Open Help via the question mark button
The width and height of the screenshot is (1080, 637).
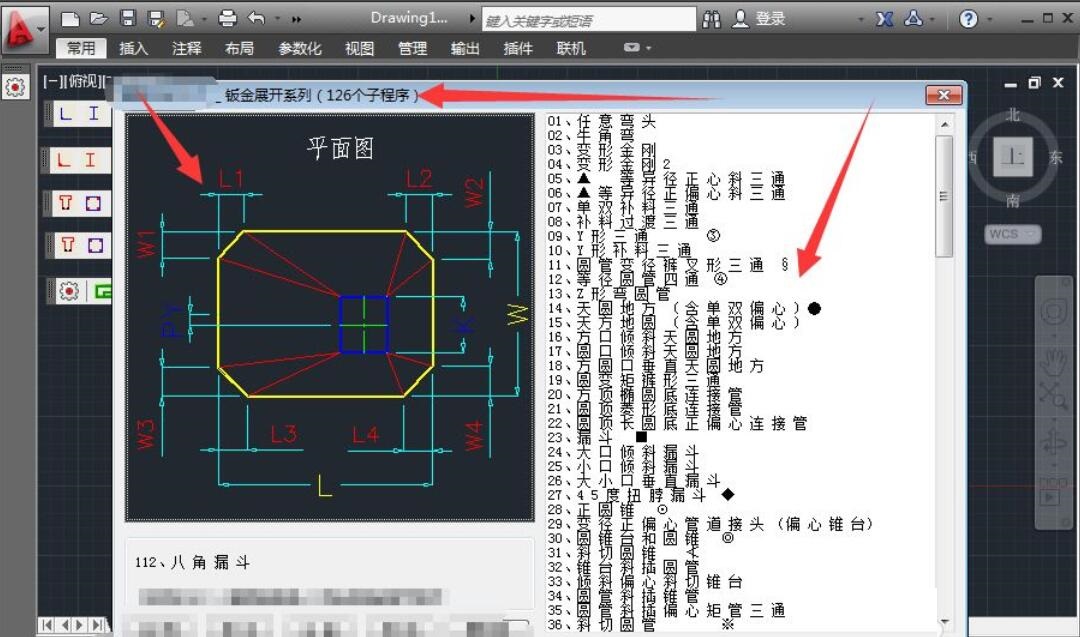(x=967, y=18)
